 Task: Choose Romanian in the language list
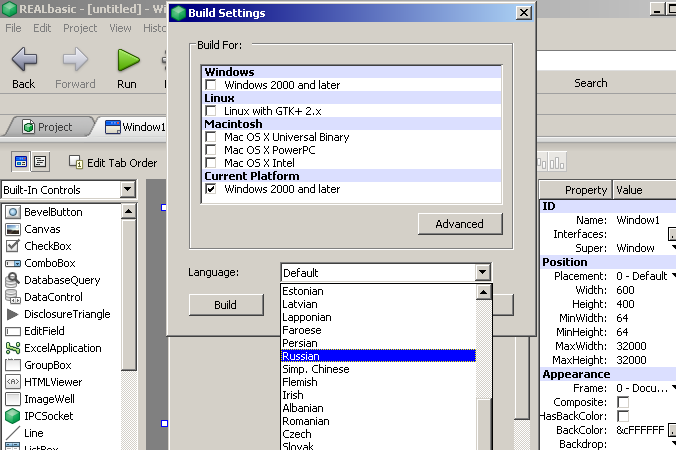click(378, 421)
